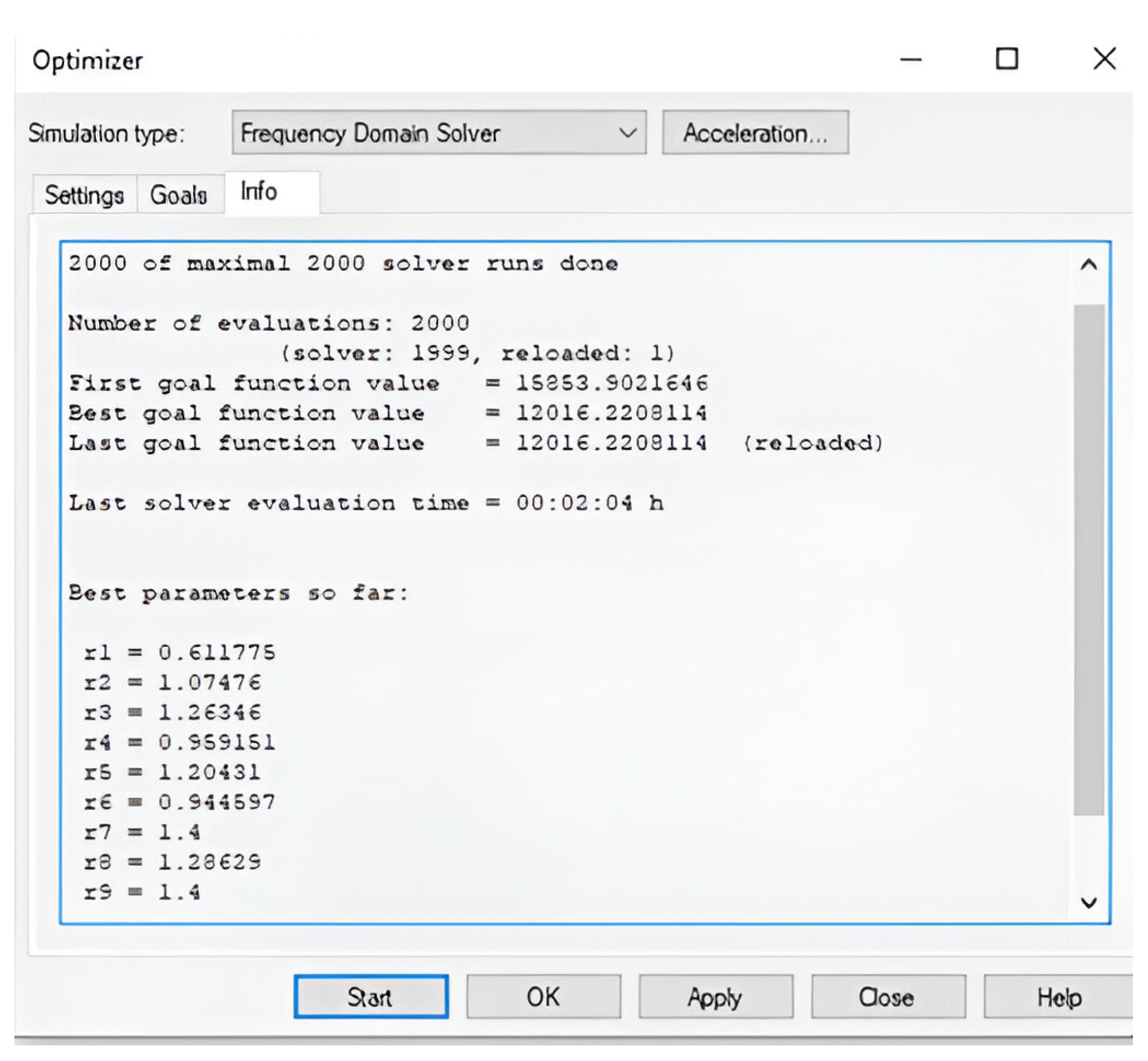Switch to the Settings tab
The width and height of the screenshot is (1148, 1061).
click(x=85, y=195)
